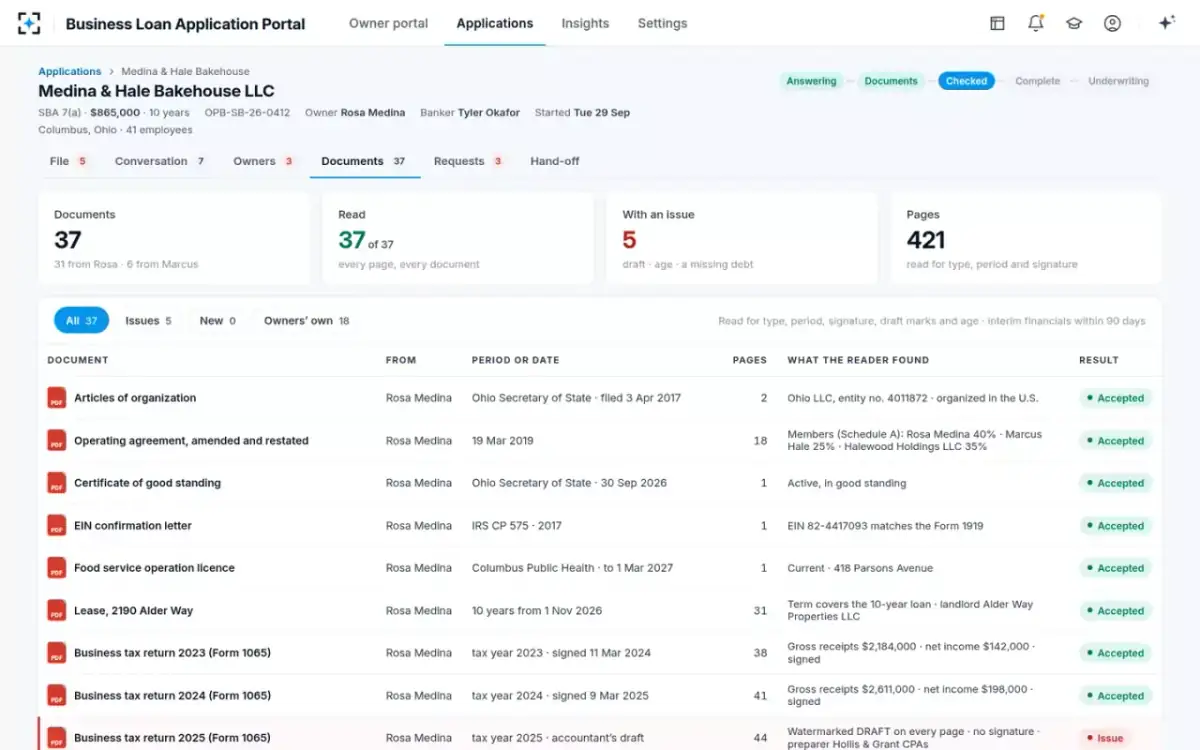
Task: Open Lease, 2190 Alder Way
Action: [133, 610]
